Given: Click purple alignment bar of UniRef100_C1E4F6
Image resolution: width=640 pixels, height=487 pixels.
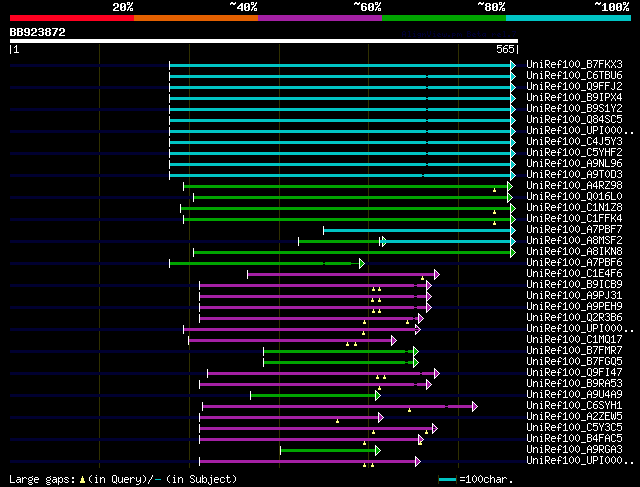Looking at the screenshot, I should click(341, 275).
